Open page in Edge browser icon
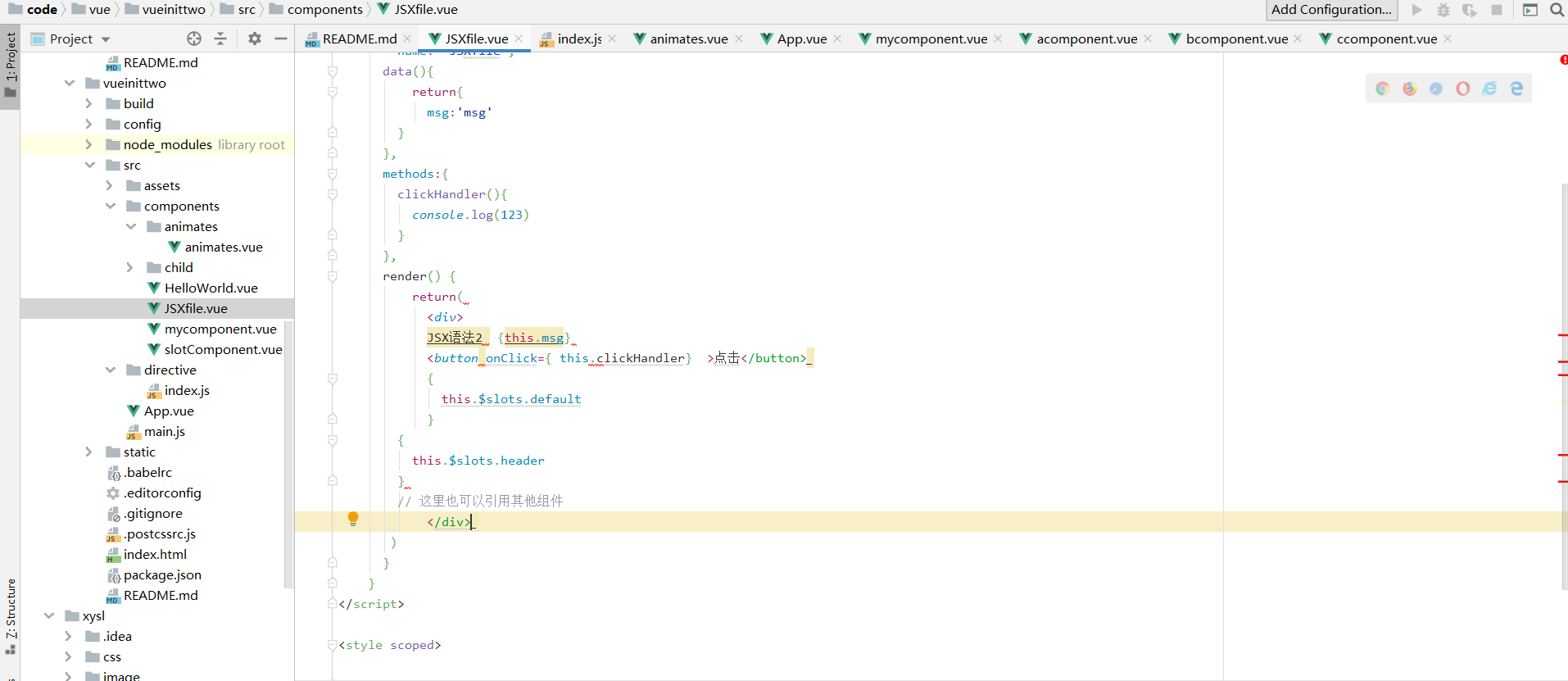1568x681 pixels. 1516,89
